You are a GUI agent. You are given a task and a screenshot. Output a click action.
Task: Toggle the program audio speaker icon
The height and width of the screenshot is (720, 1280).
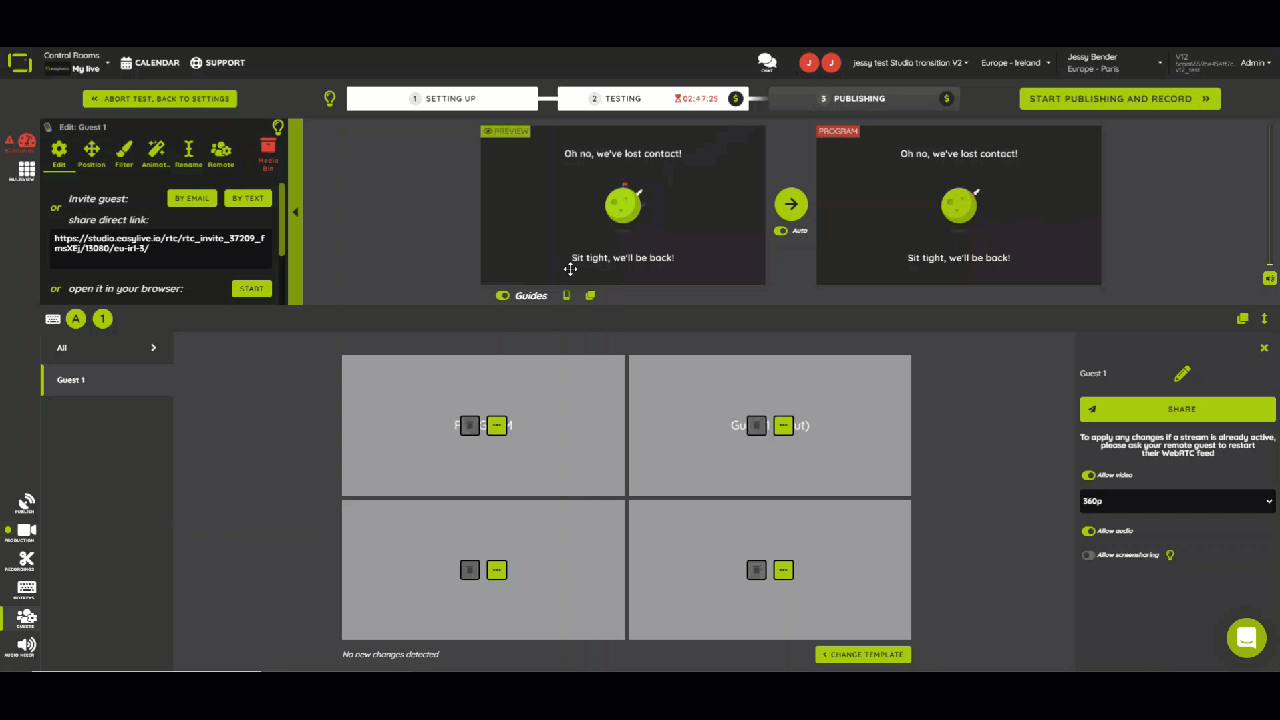[1270, 278]
